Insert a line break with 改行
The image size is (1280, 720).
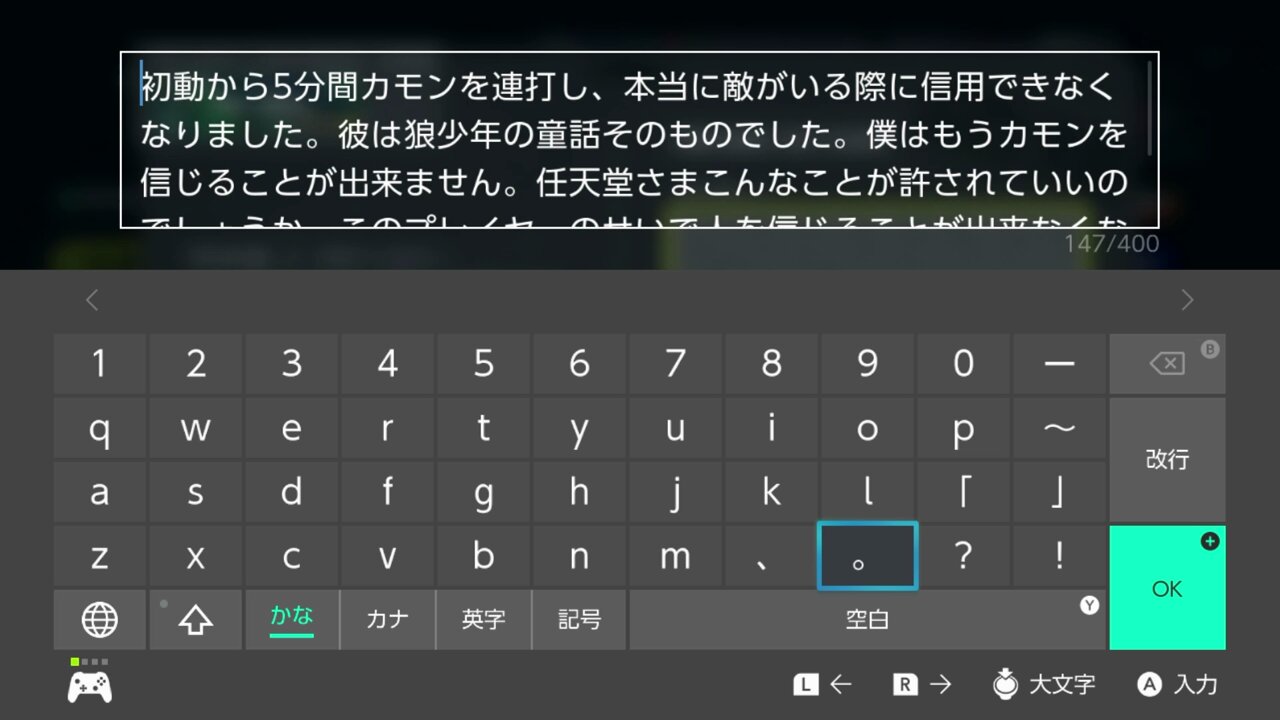1167,460
